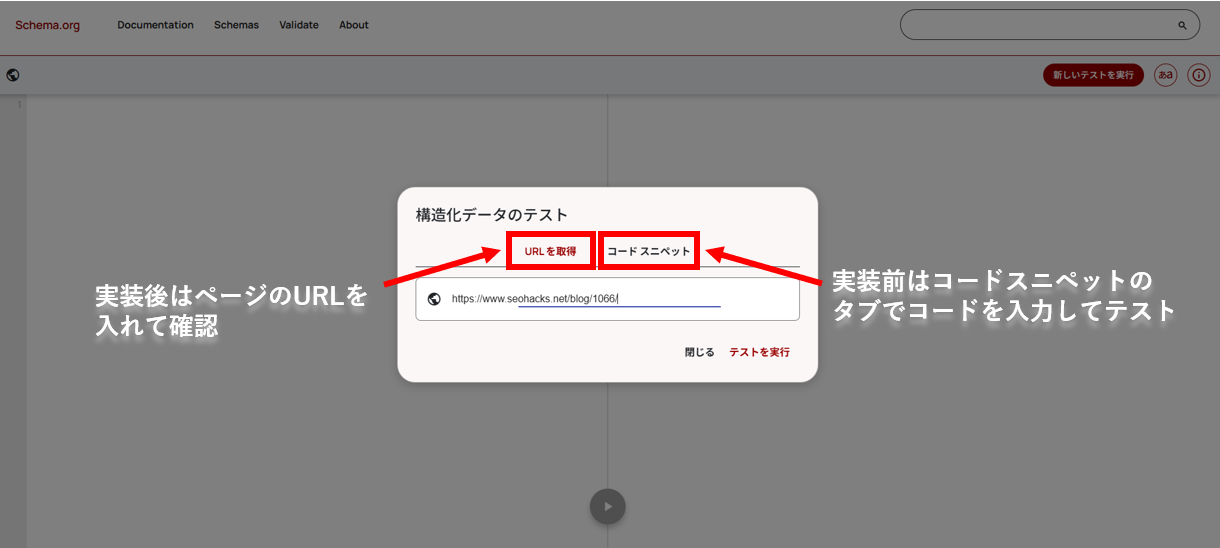
Task: Dismiss the dialog with 閉じる
Action: tap(700, 352)
